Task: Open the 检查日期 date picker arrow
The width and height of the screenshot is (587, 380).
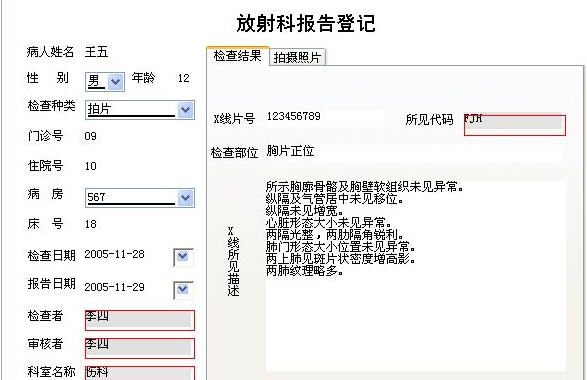Action: pos(183,257)
